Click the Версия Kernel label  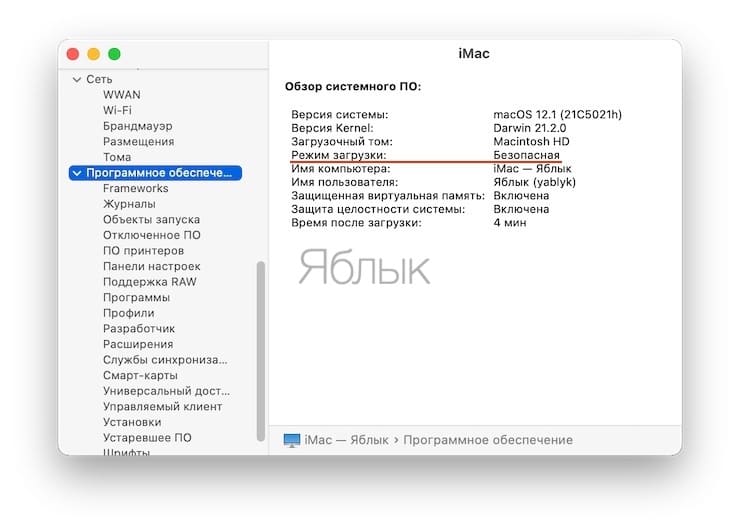pos(332,128)
